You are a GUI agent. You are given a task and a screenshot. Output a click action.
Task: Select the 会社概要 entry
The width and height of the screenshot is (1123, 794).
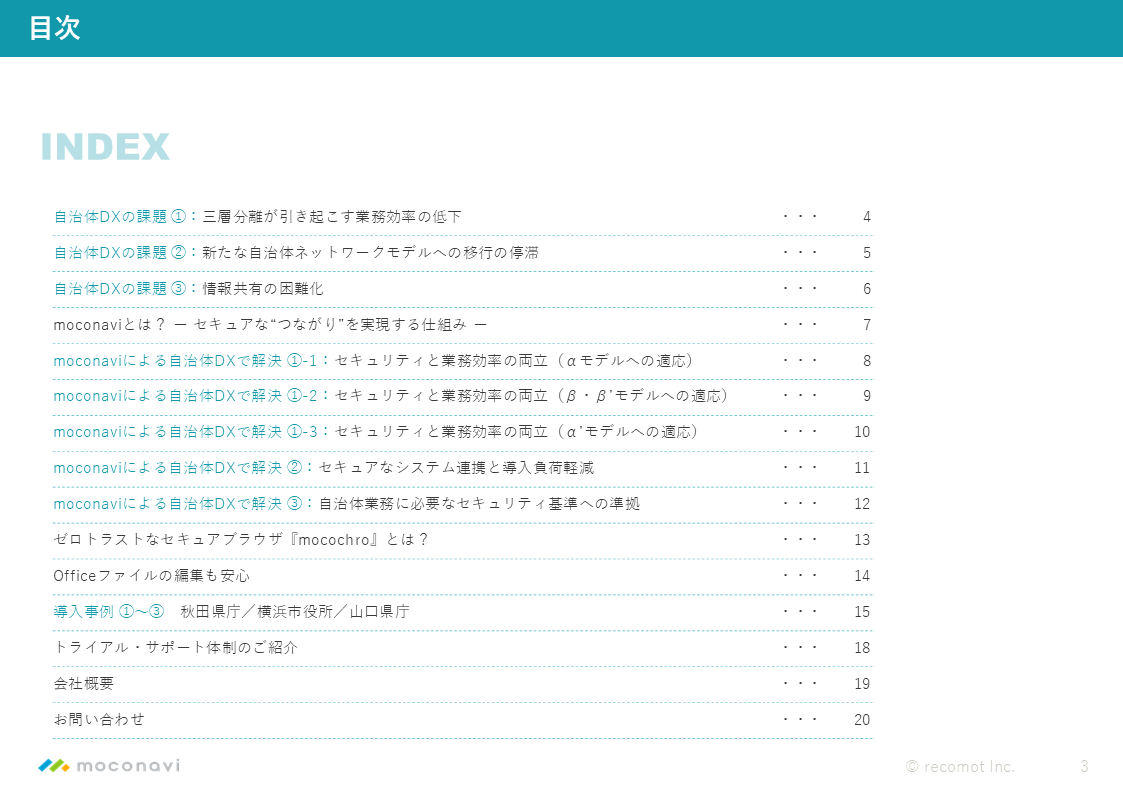coord(84,683)
